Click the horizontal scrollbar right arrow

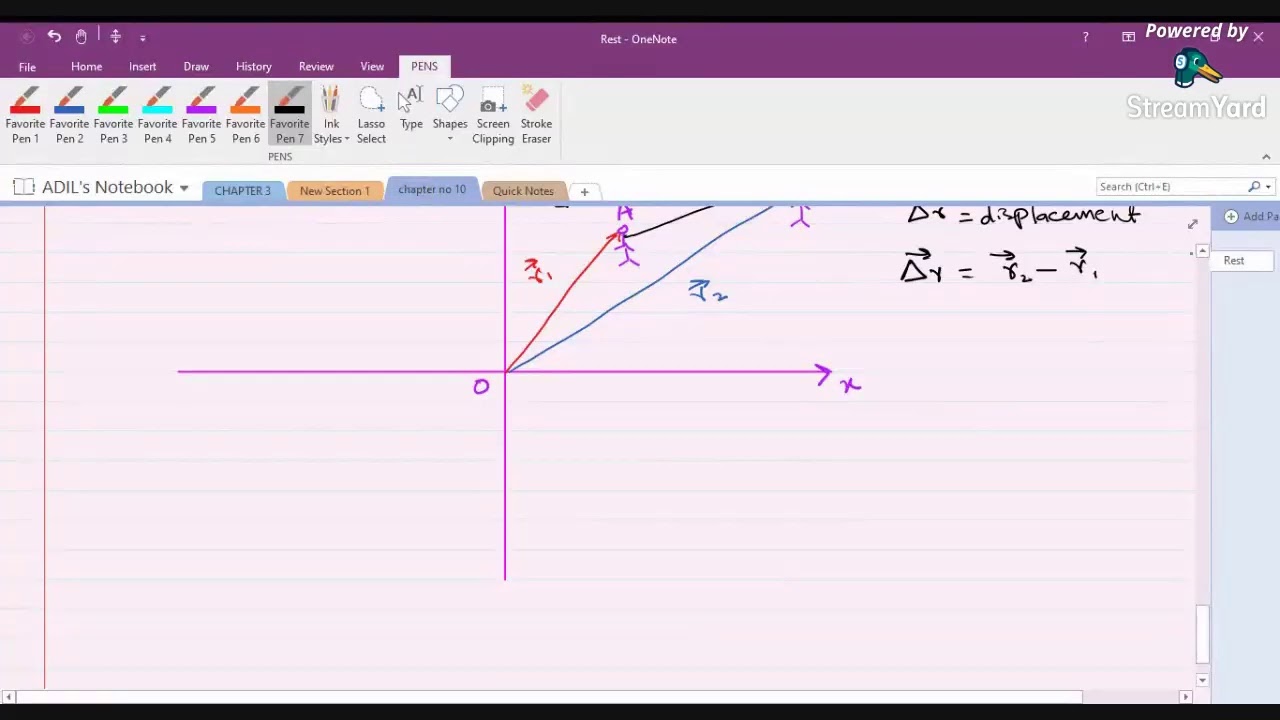click(1186, 696)
